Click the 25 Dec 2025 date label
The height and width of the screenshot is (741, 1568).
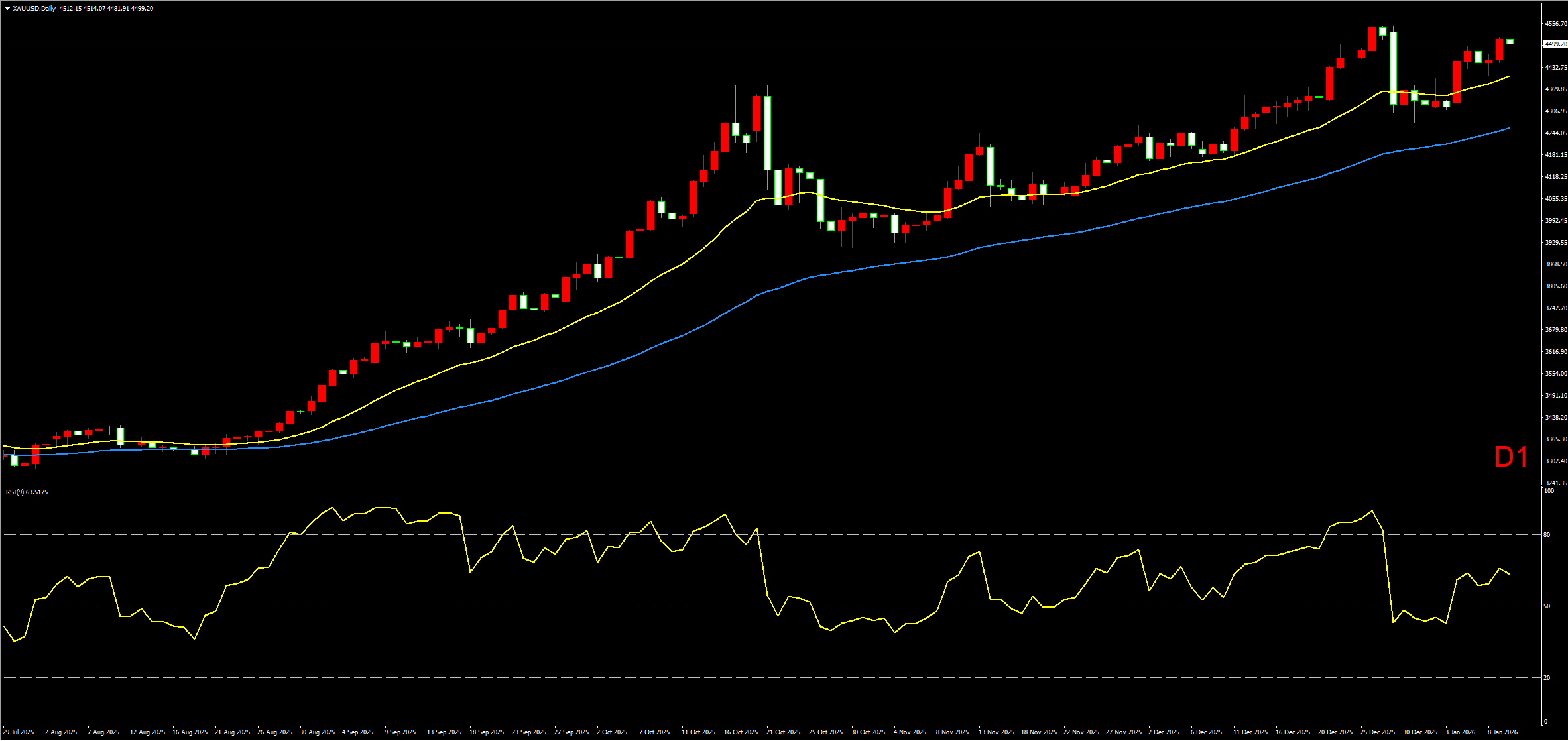pyautogui.click(x=1378, y=732)
